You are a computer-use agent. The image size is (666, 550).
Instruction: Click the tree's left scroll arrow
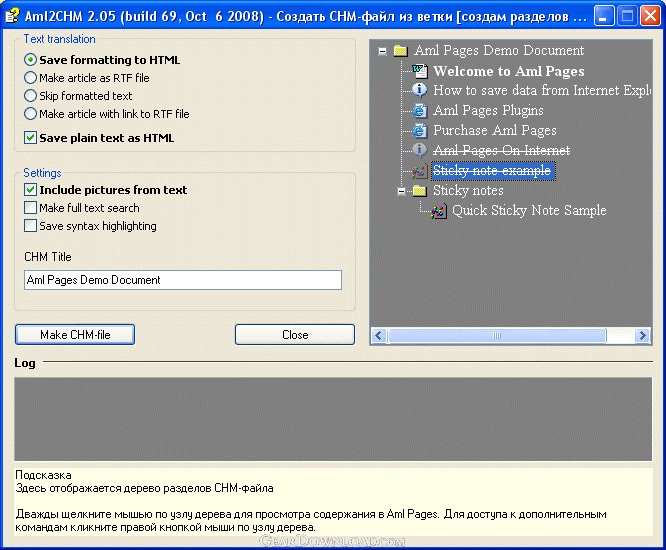(379, 336)
